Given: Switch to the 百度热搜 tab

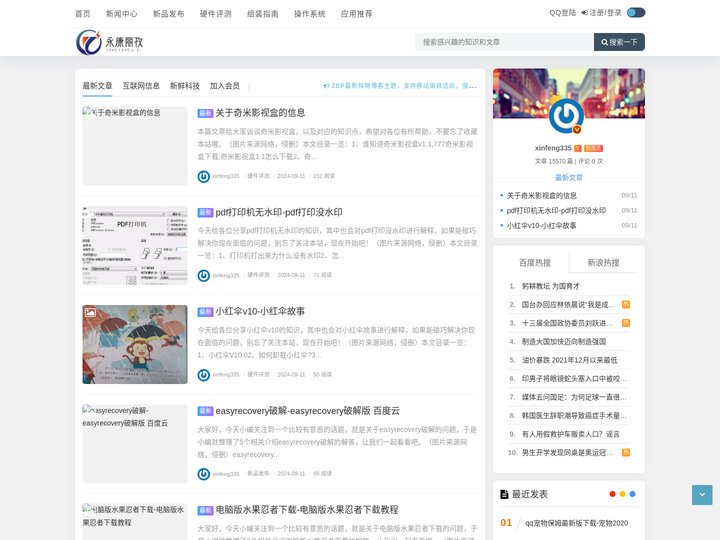Looking at the screenshot, I should (x=534, y=263).
